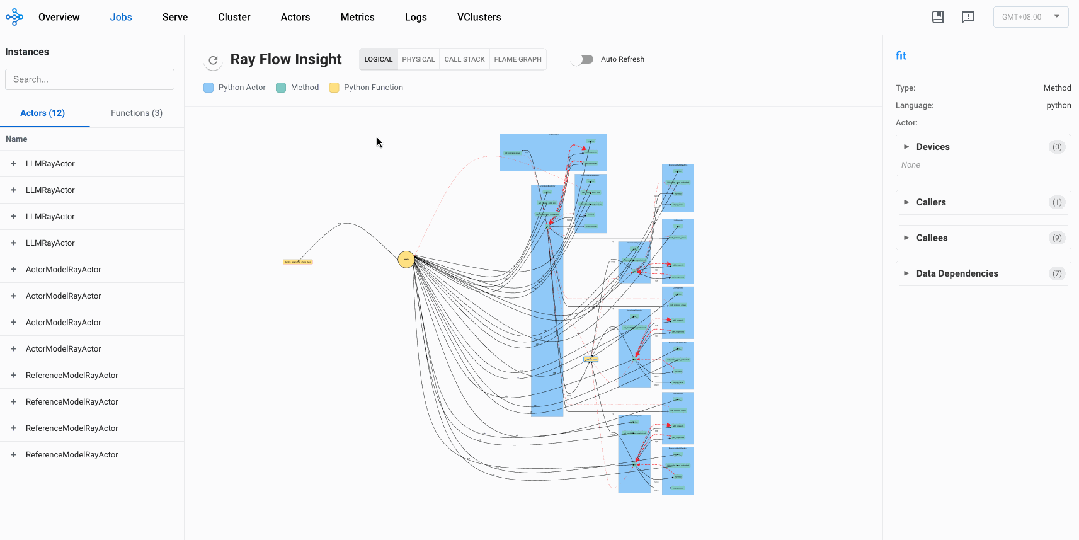Open the feedback message icon

click(x=967, y=17)
